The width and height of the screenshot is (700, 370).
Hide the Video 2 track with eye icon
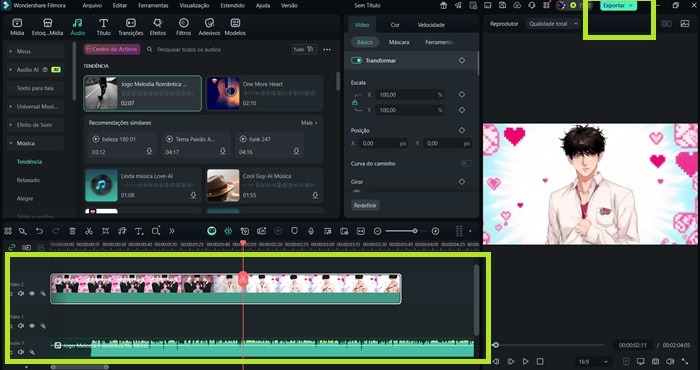32,293
